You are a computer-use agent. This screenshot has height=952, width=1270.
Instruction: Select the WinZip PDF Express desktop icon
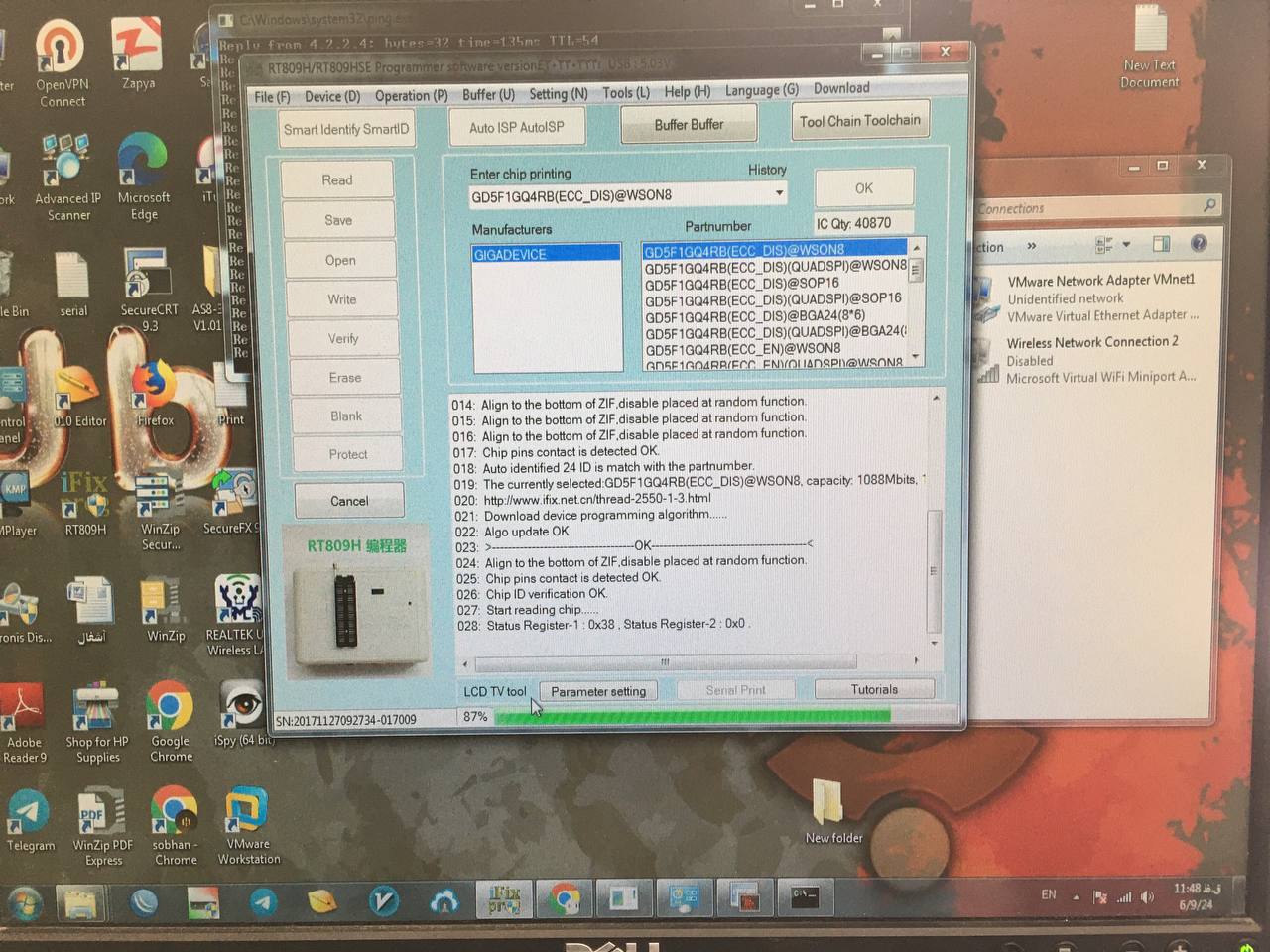tap(102, 828)
